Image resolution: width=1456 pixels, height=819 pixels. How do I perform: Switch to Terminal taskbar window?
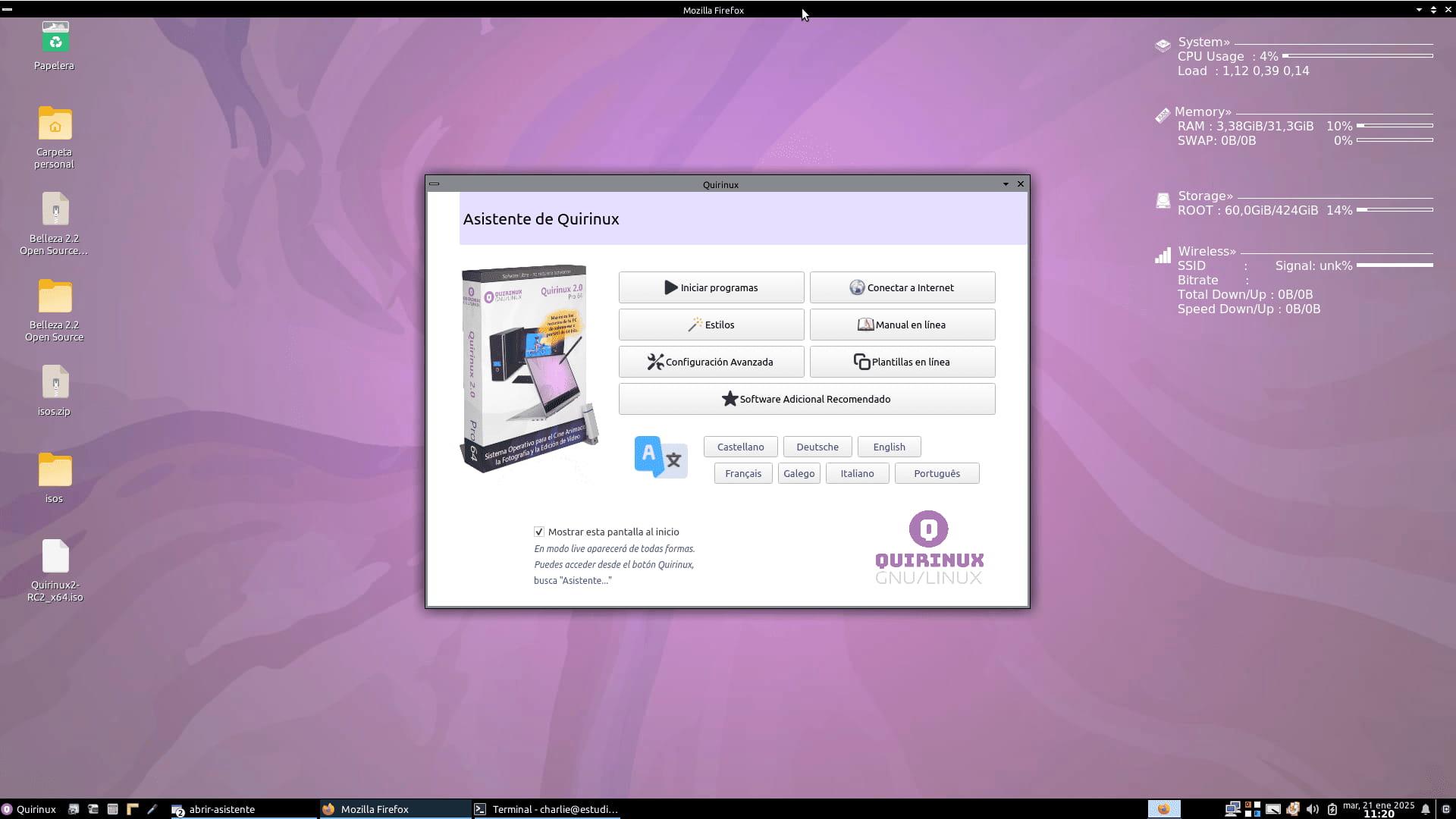point(547,809)
